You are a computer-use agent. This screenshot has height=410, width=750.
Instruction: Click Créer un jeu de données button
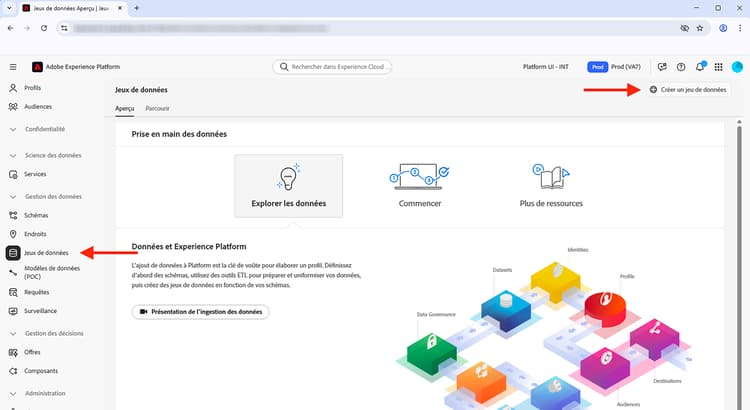688,89
